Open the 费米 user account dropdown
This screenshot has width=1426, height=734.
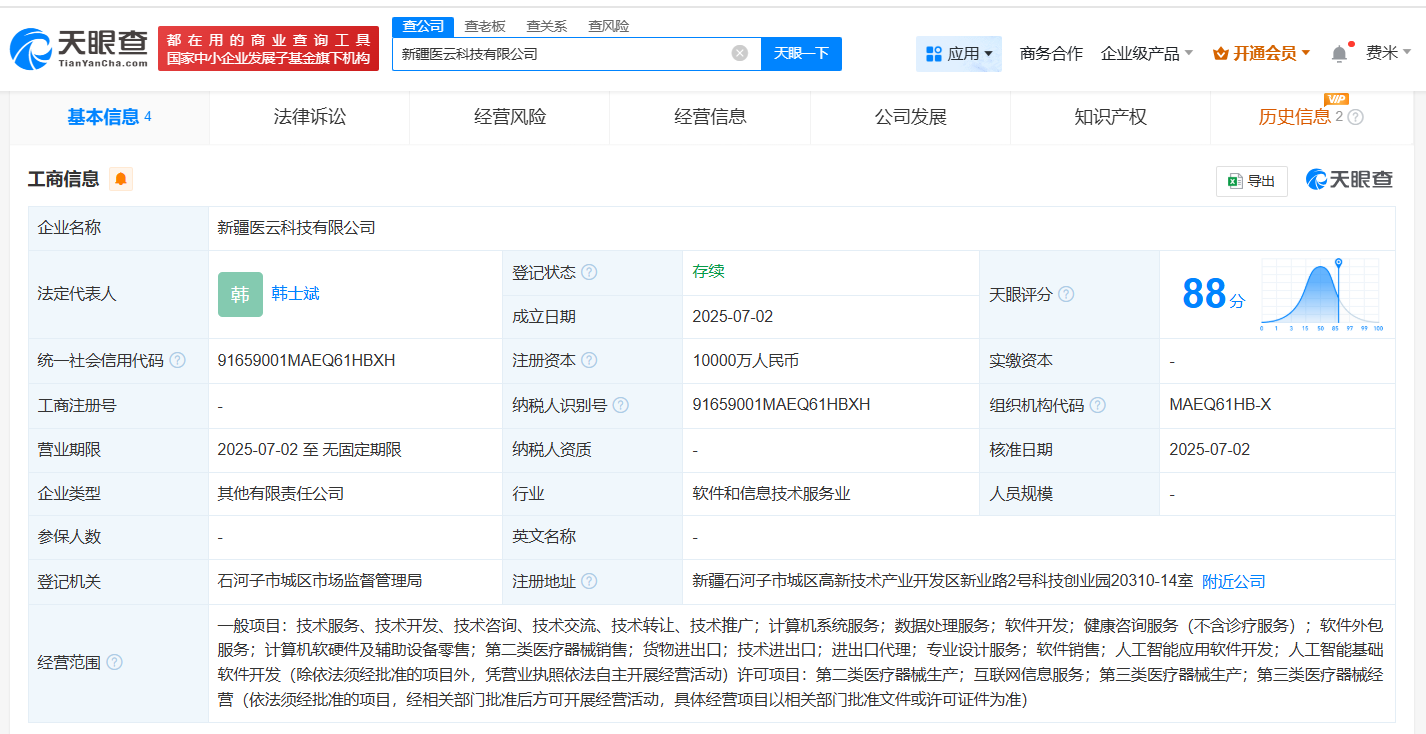click(x=1388, y=54)
